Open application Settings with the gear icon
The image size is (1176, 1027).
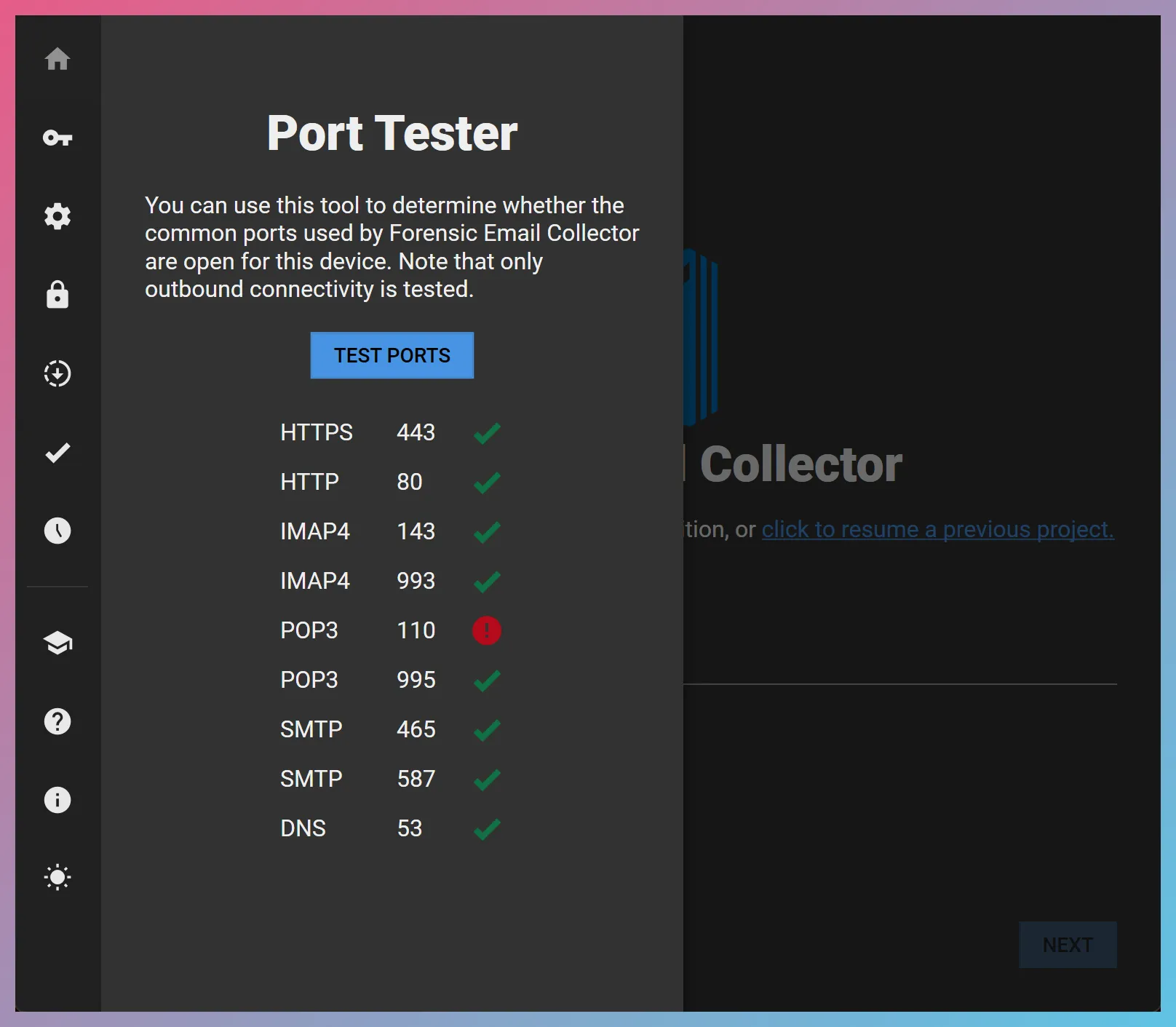57,216
